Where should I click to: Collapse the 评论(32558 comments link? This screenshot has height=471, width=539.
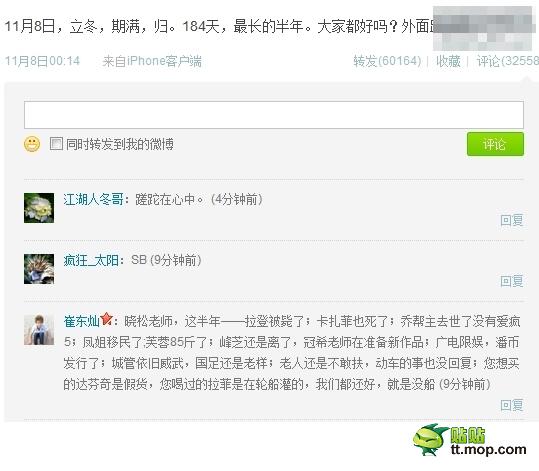point(507,61)
